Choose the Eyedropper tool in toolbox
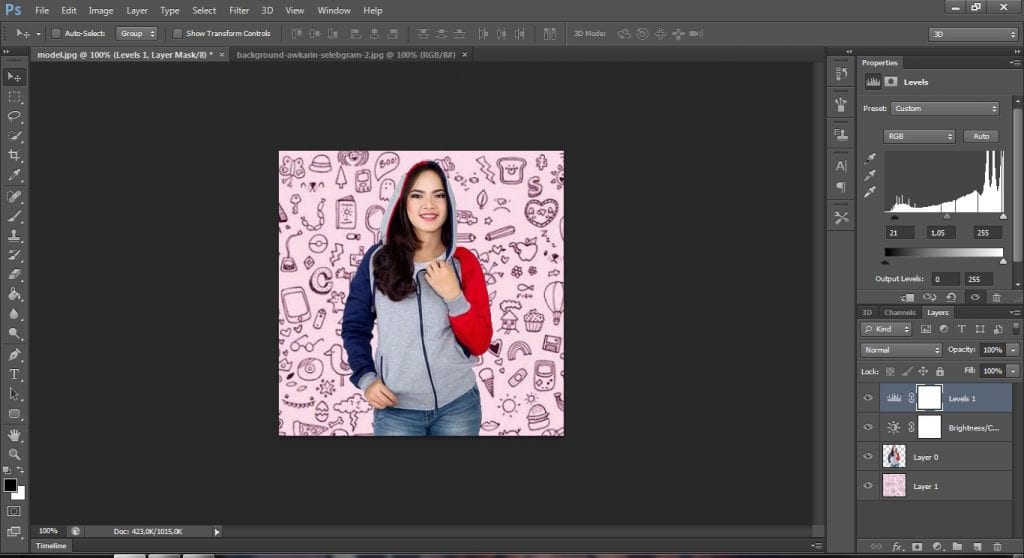Viewport: 1024px width, 558px height. pos(15,175)
